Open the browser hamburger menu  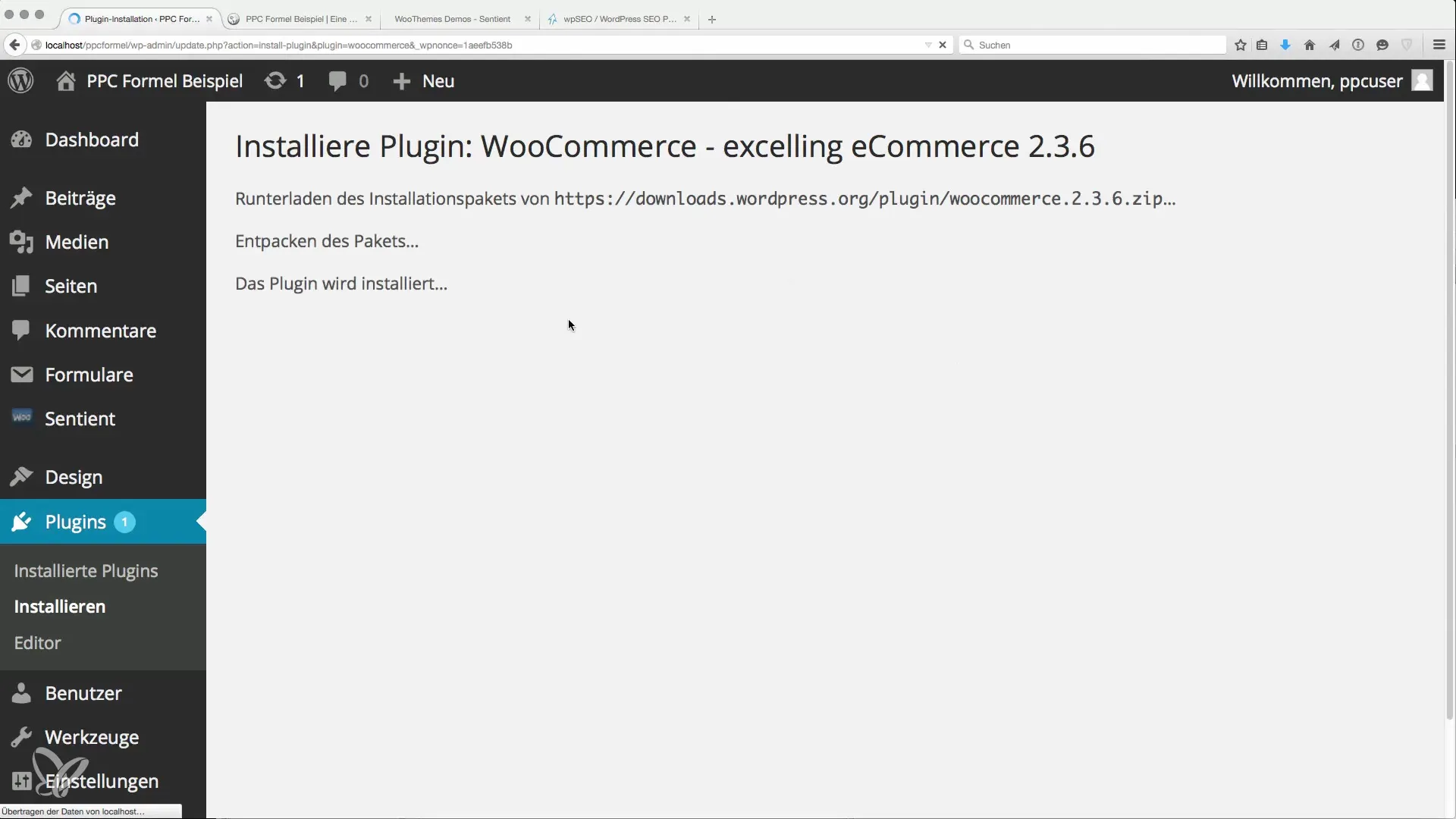coord(1439,45)
